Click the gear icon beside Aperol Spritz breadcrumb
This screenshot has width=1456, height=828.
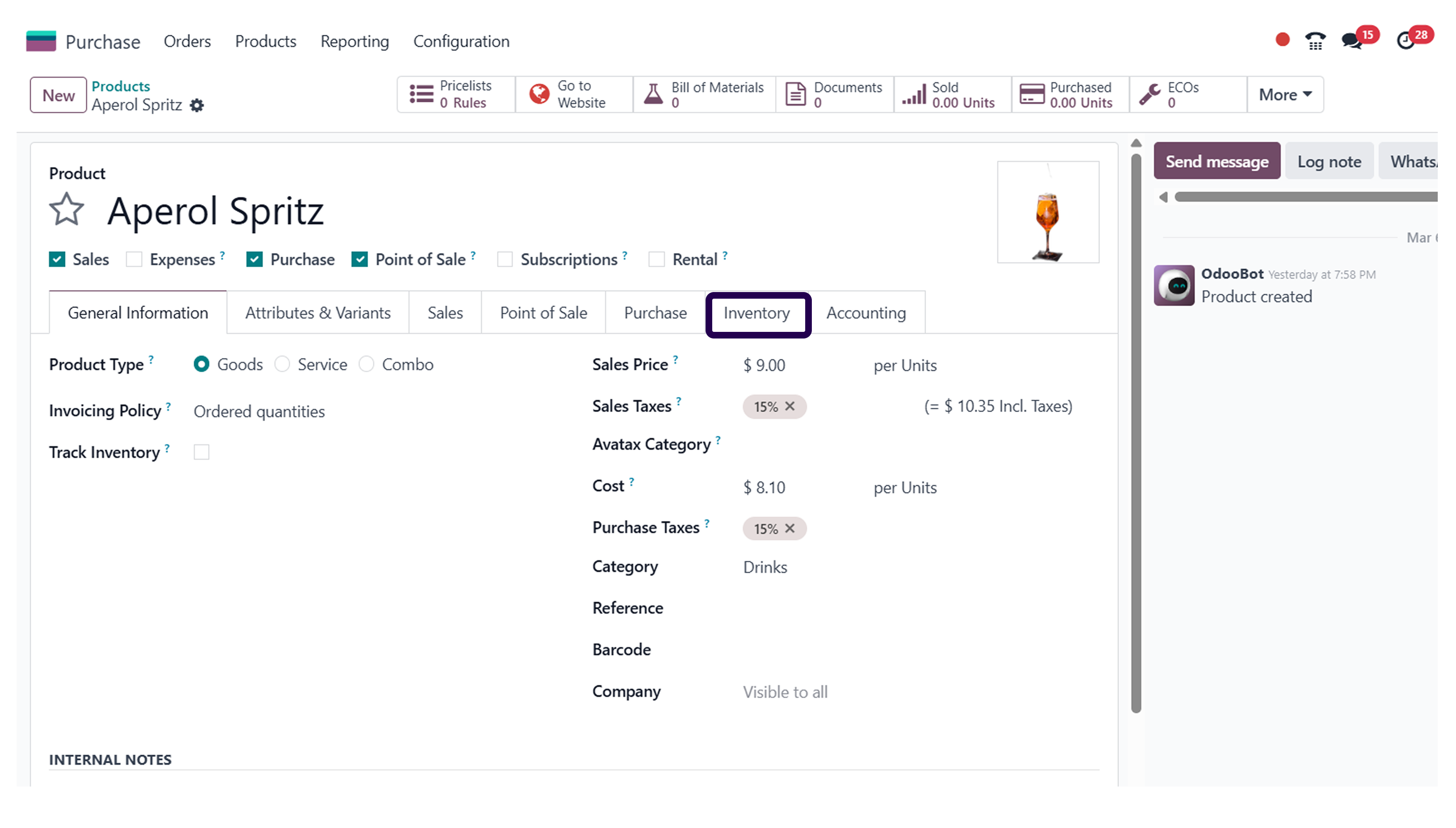click(x=197, y=105)
